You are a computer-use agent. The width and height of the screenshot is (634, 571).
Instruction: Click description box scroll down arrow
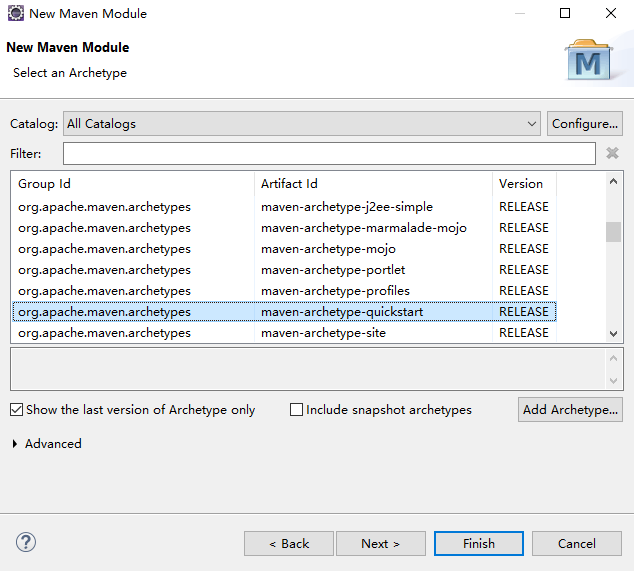tap(613, 381)
